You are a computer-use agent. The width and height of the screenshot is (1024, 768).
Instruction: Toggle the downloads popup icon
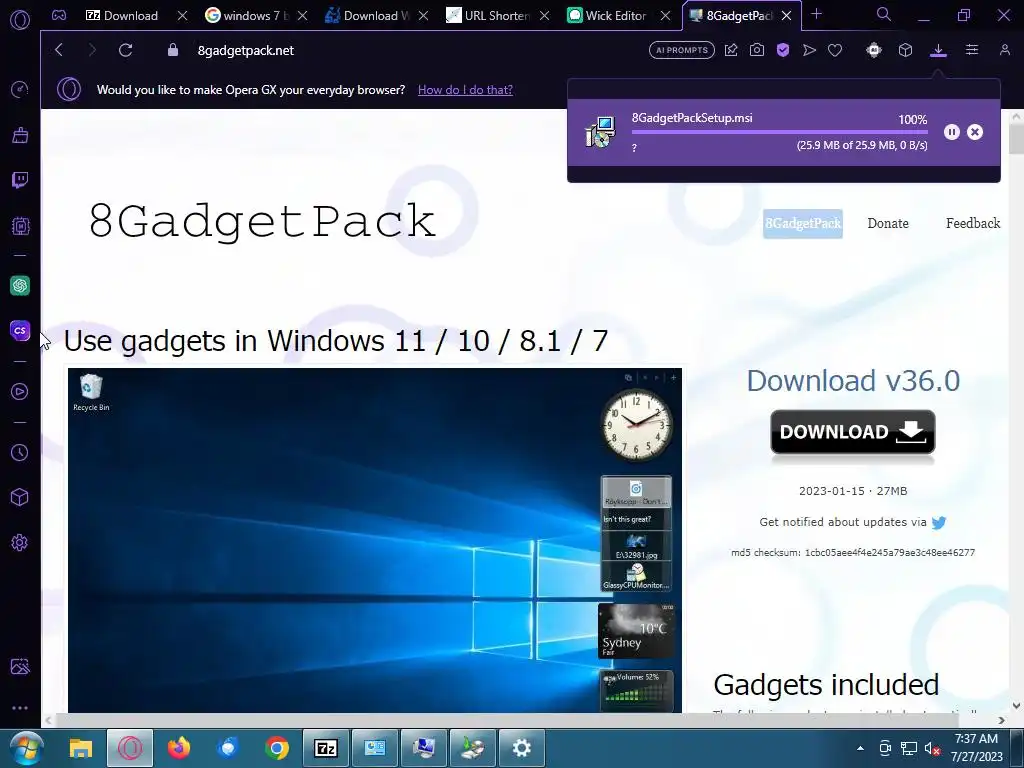click(938, 50)
